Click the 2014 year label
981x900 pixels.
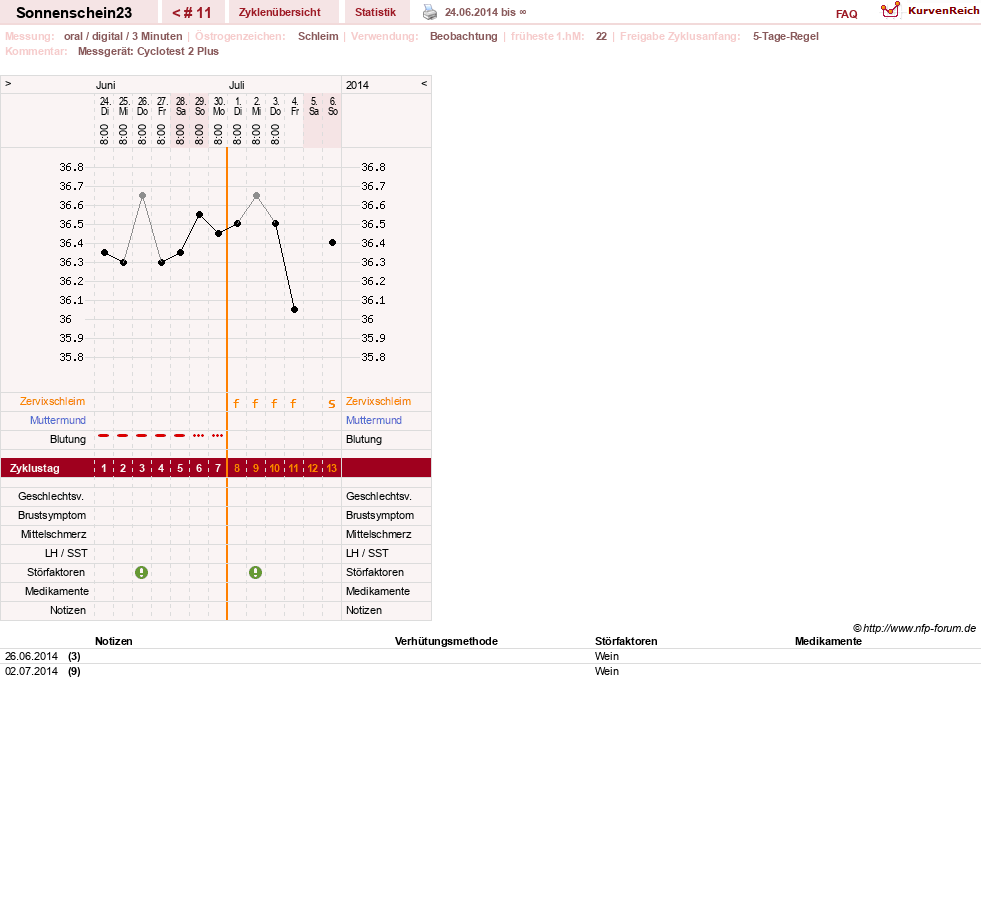point(357,85)
